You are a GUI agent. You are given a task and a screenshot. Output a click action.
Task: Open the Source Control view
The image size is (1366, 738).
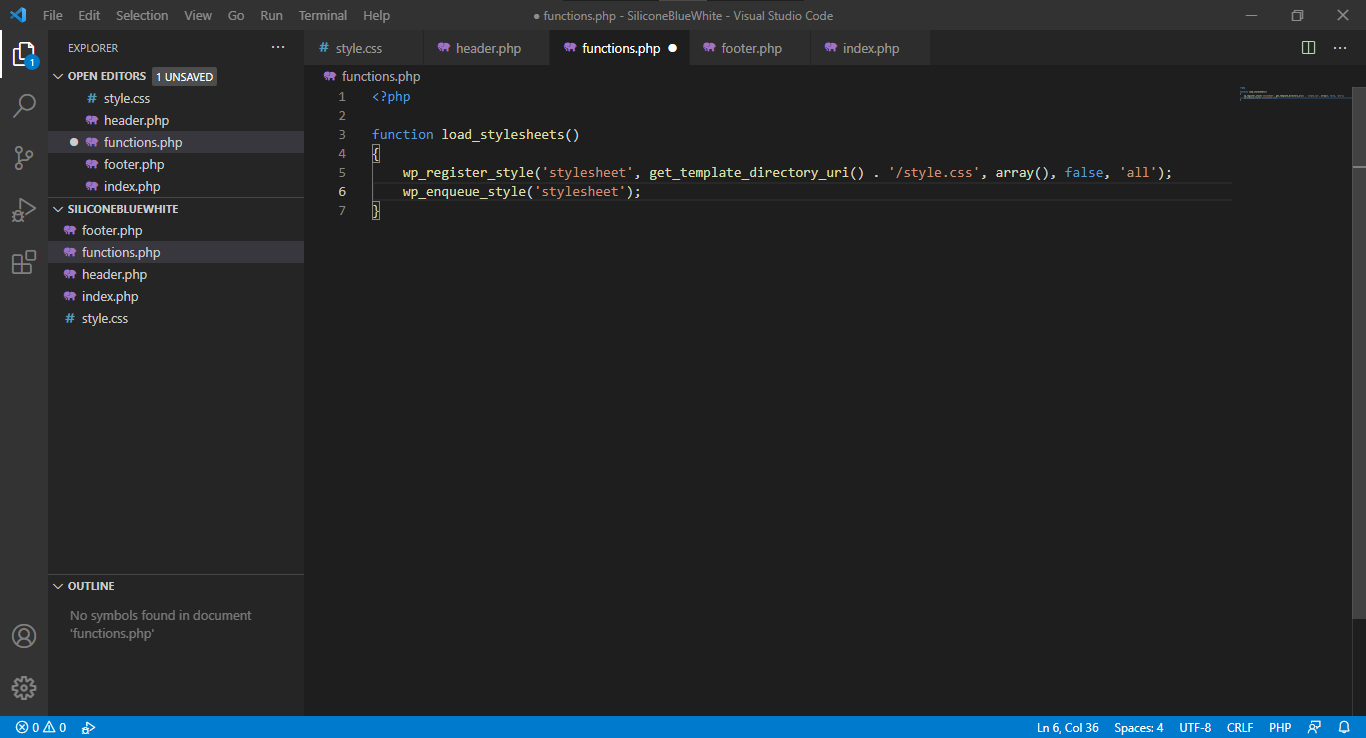(x=24, y=157)
